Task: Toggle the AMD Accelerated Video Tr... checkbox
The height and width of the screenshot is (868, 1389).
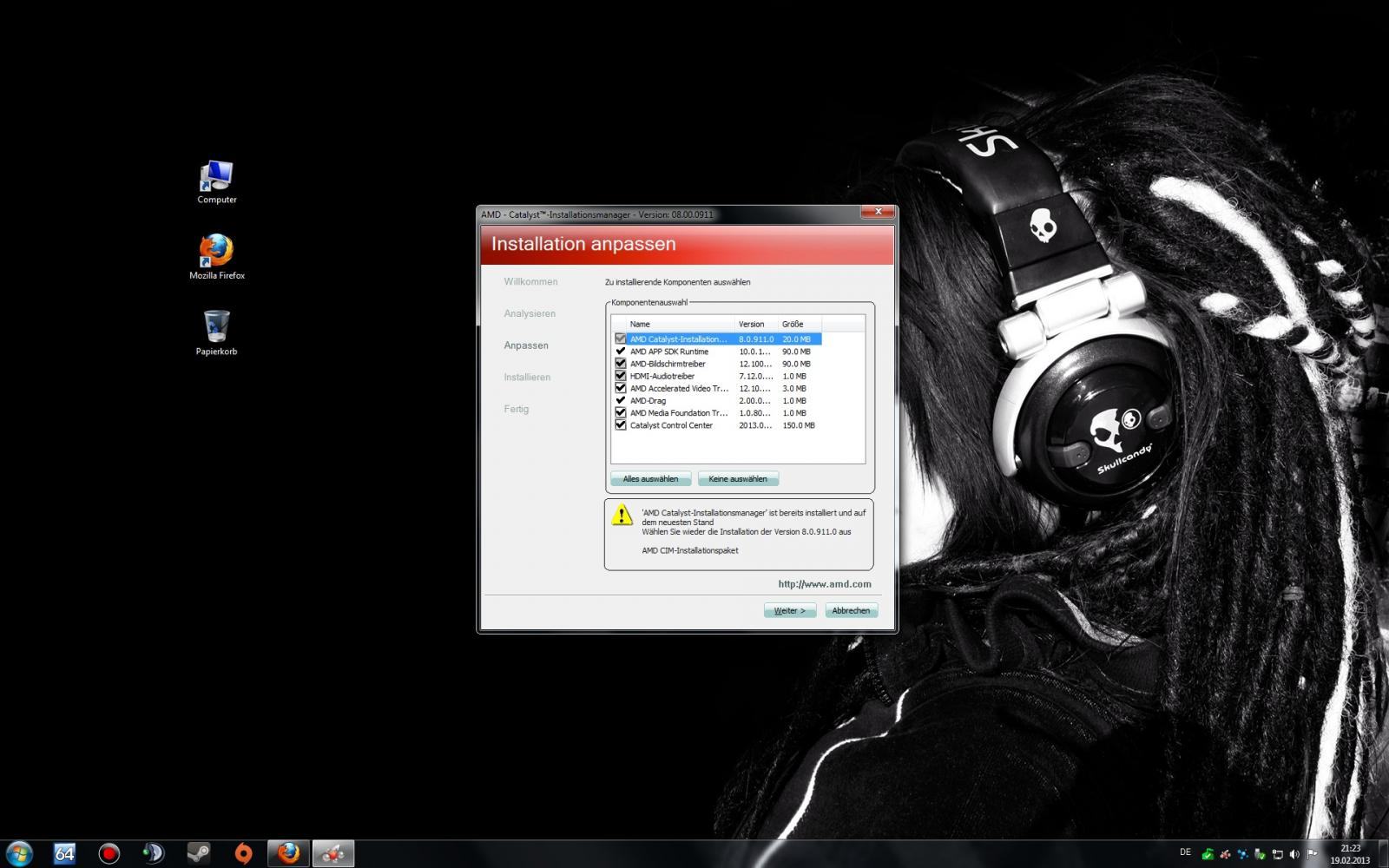Action: 620,388
